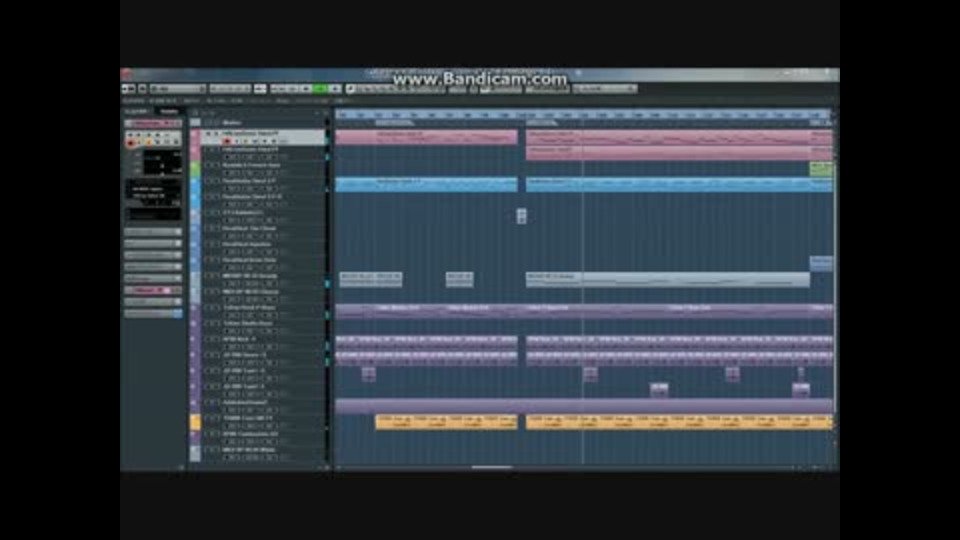Open the rightmost dropdown in the top toolbar
This screenshot has height=540, width=960.
[605, 89]
